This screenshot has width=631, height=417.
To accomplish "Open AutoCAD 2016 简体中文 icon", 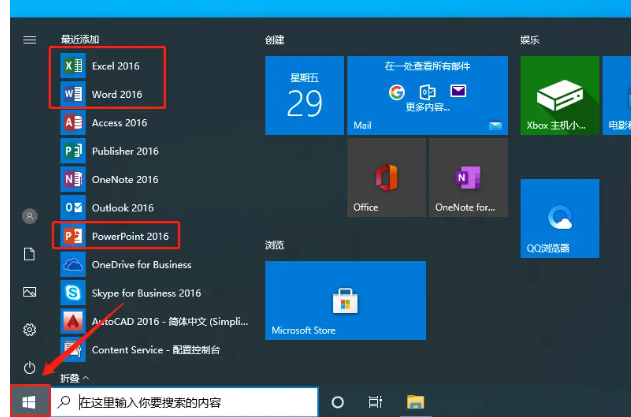I will pos(73,321).
